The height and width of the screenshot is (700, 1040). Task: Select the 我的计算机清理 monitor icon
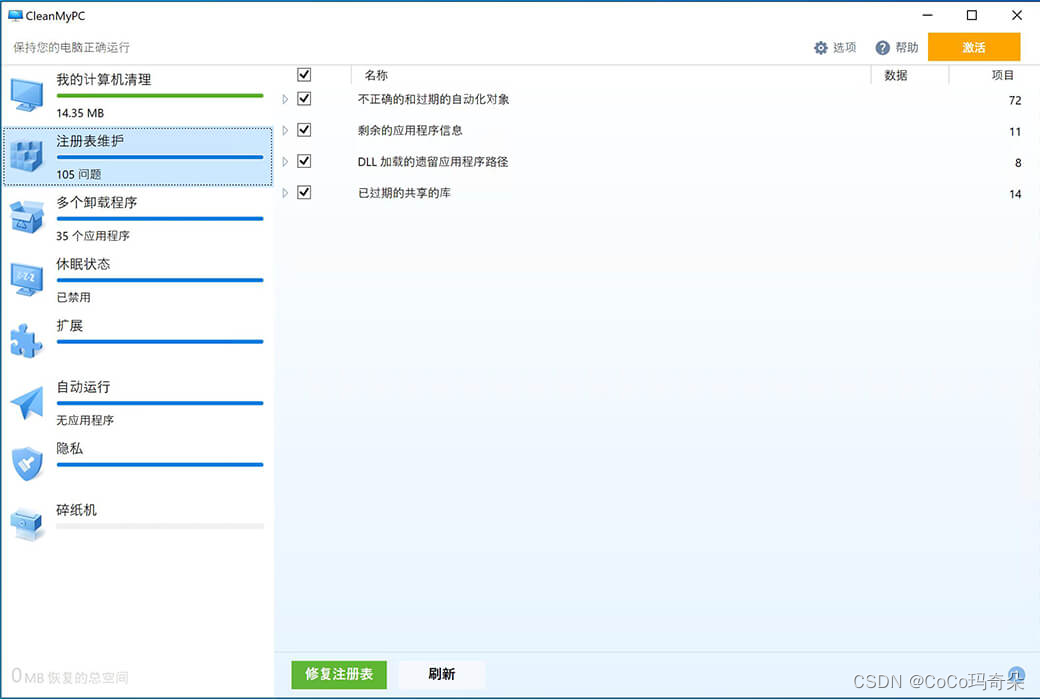[x=27, y=94]
